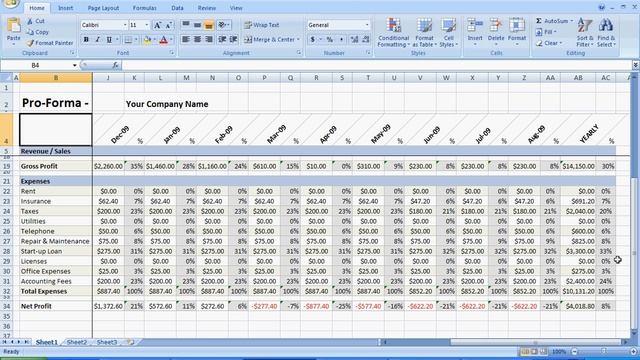Open the Formulas ribbon tab
The width and height of the screenshot is (640, 360).
144,8
